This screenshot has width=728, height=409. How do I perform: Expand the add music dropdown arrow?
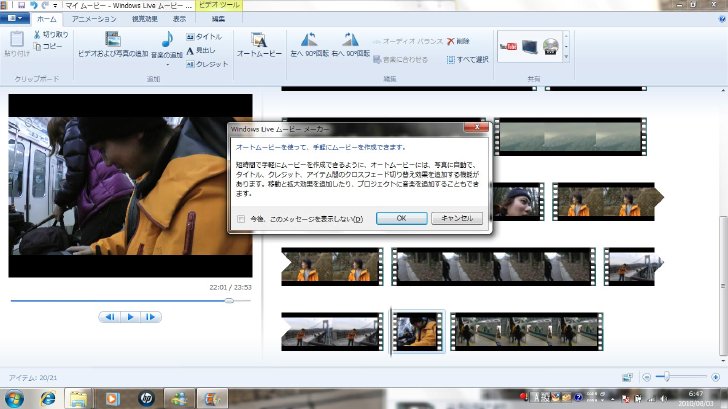tap(168, 64)
